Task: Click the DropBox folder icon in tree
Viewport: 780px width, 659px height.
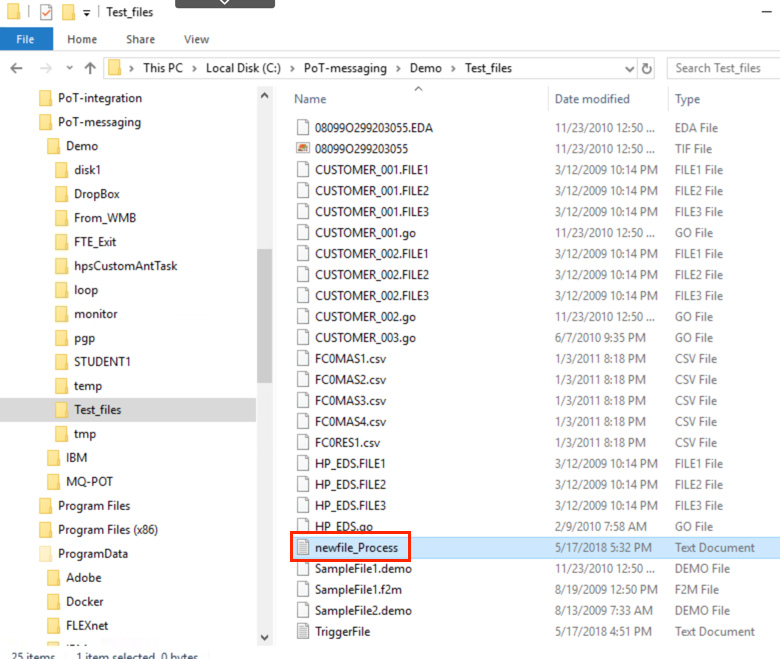Action: click(x=62, y=194)
